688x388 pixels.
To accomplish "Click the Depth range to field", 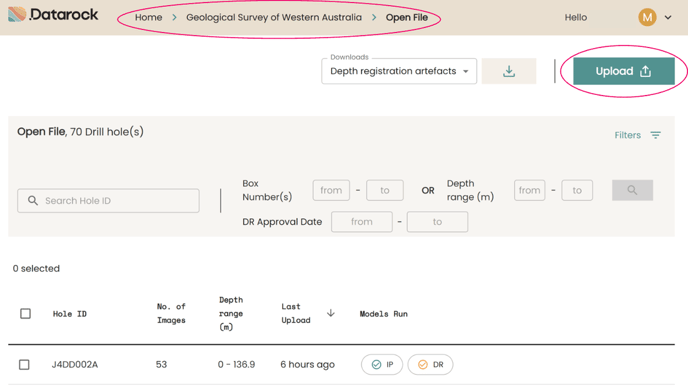I will [x=577, y=190].
